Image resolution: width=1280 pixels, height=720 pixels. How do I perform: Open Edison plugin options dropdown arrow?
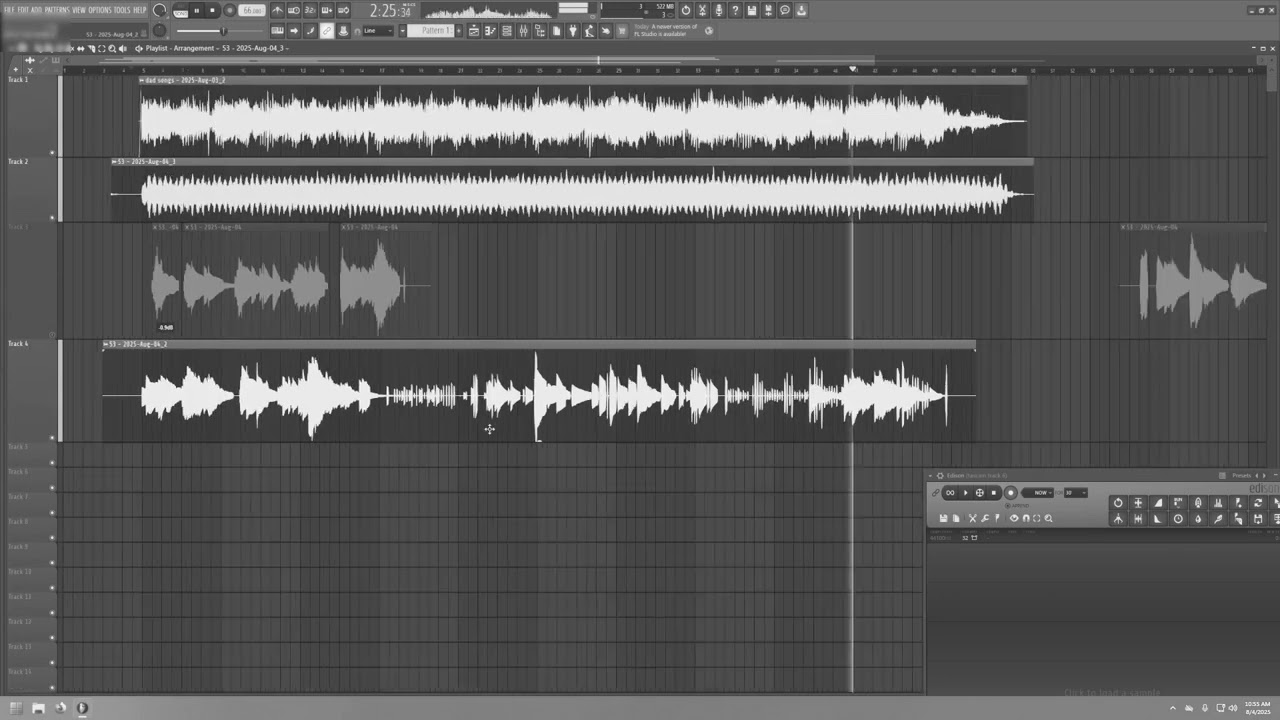click(930, 476)
